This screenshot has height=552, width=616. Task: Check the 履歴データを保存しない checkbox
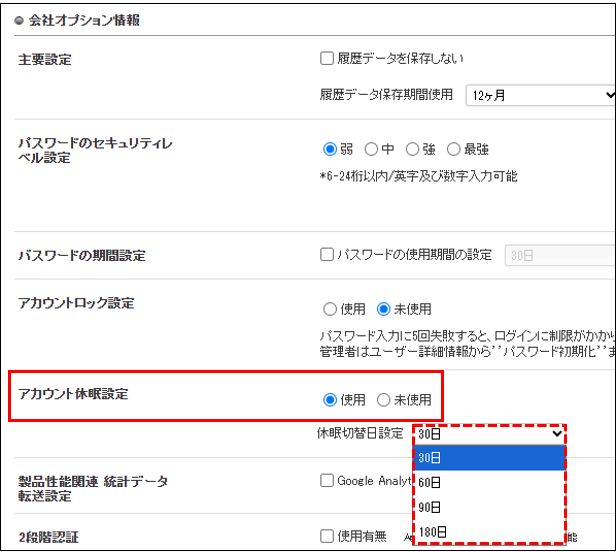point(327,59)
